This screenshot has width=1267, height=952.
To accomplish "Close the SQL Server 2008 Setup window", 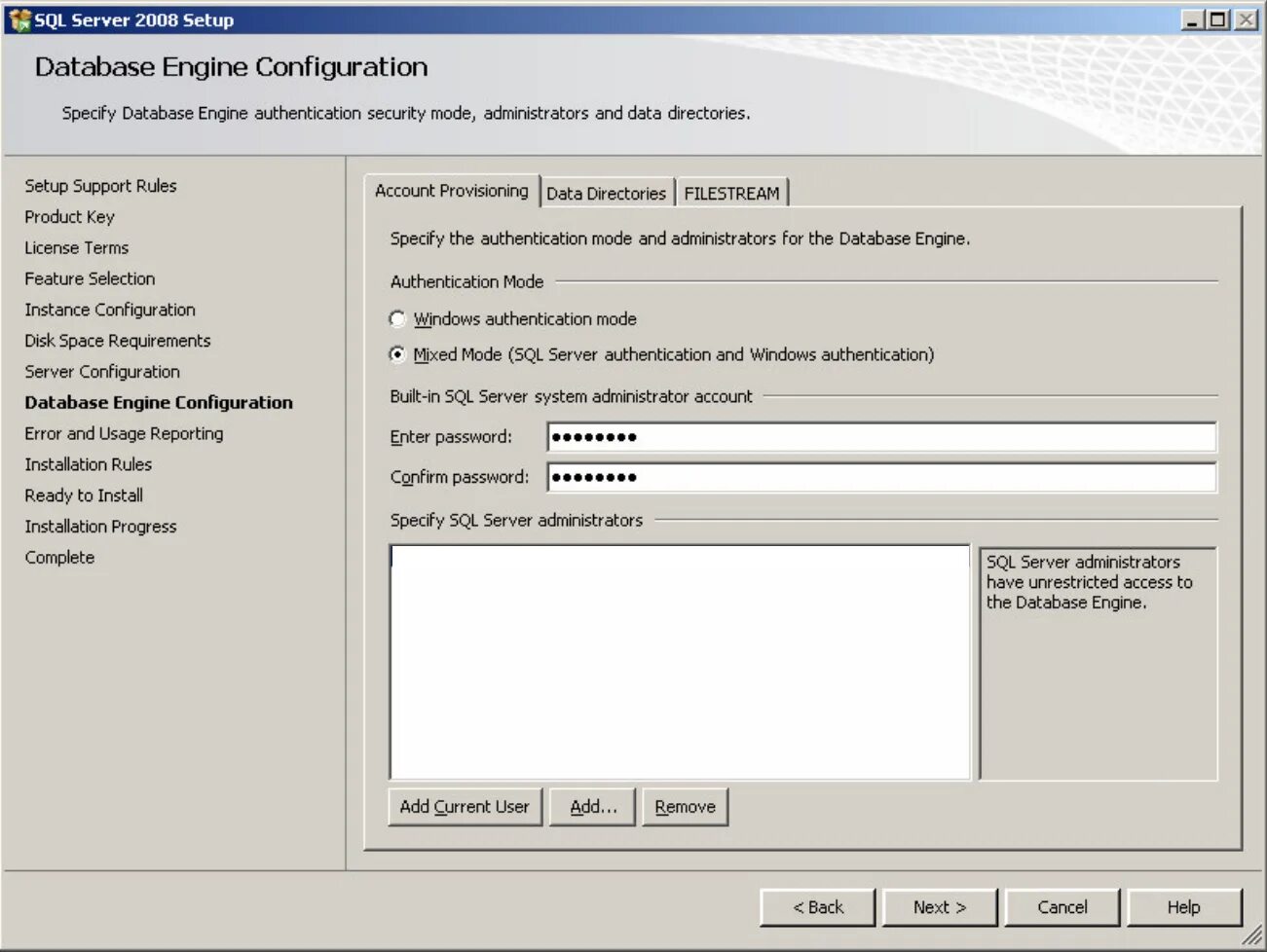I will click(x=1246, y=19).
